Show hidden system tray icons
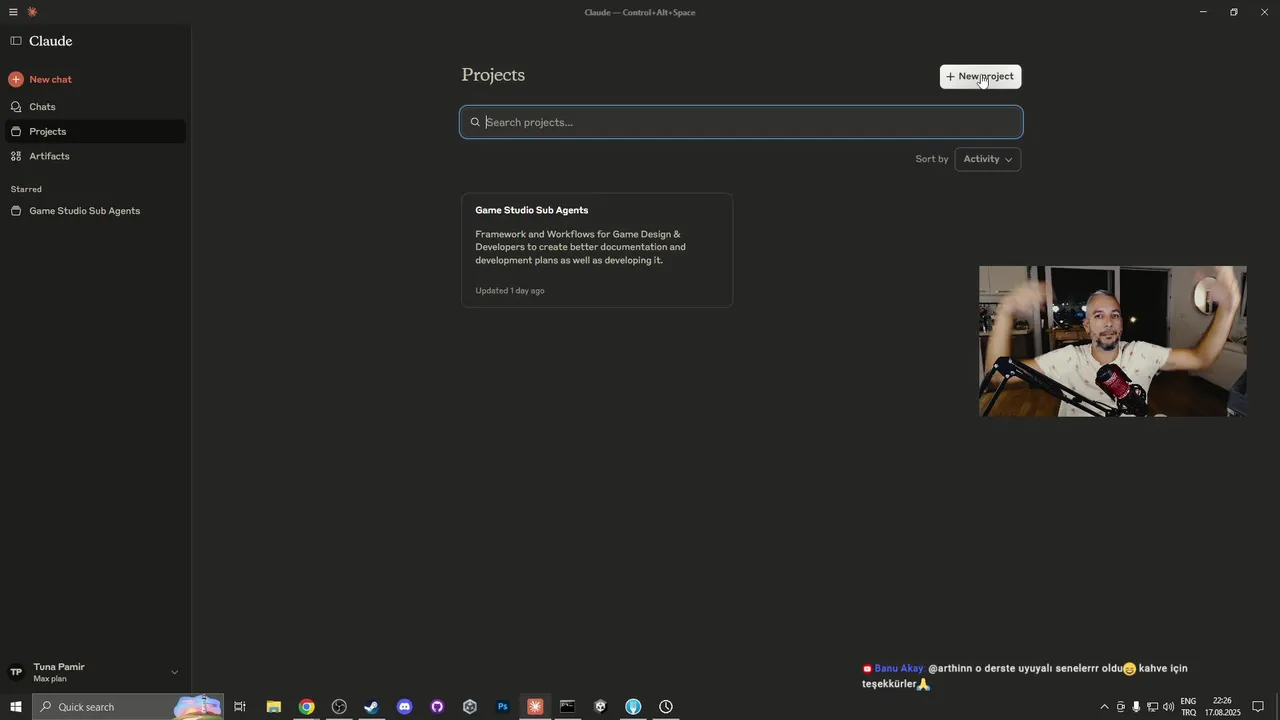The height and width of the screenshot is (720, 1280). 1104,707
